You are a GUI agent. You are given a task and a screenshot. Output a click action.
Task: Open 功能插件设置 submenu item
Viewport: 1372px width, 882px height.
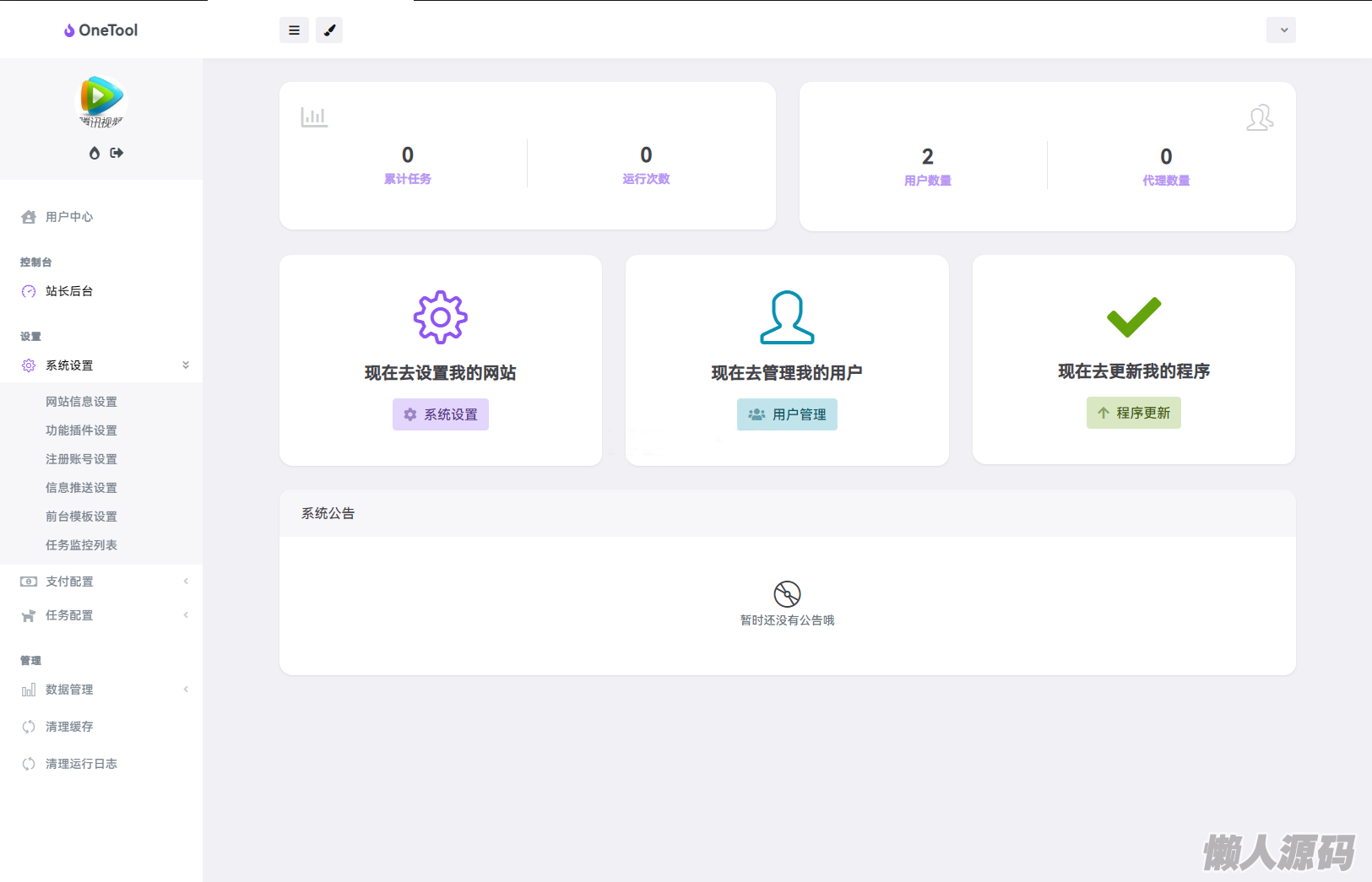(82, 430)
